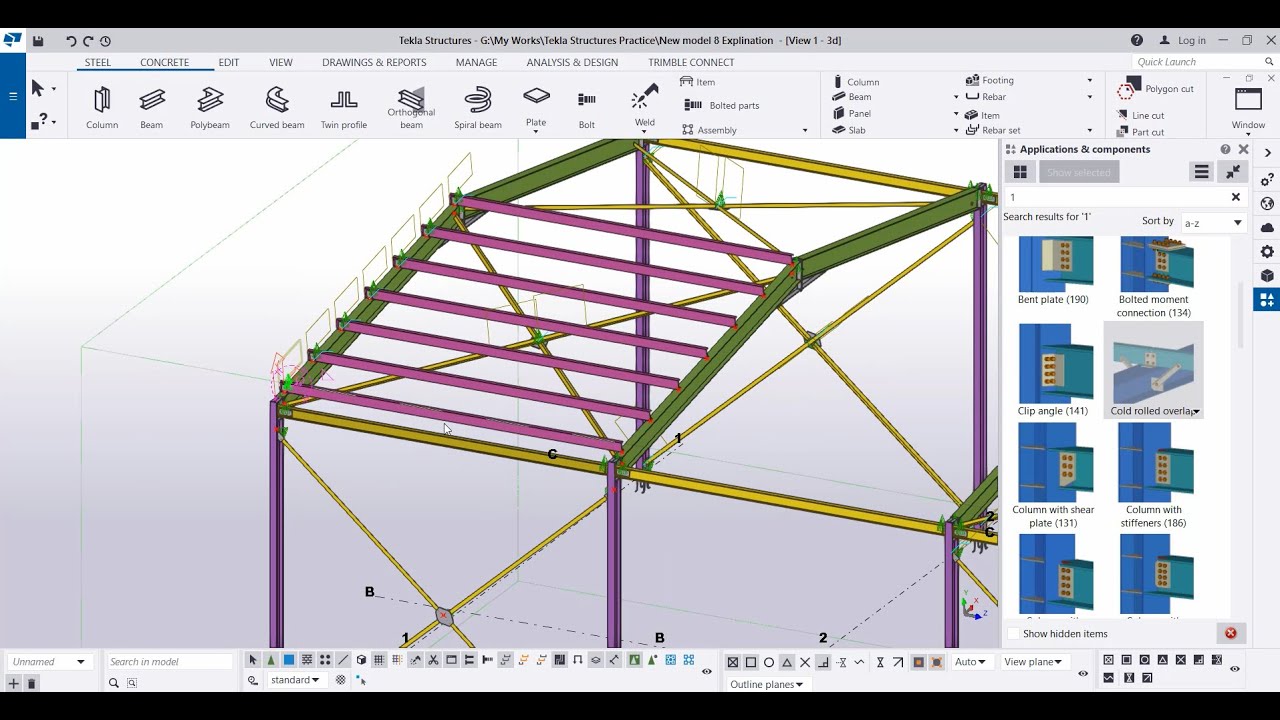Click the concrete Slab button

pyautogui.click(x=850, y=130)
